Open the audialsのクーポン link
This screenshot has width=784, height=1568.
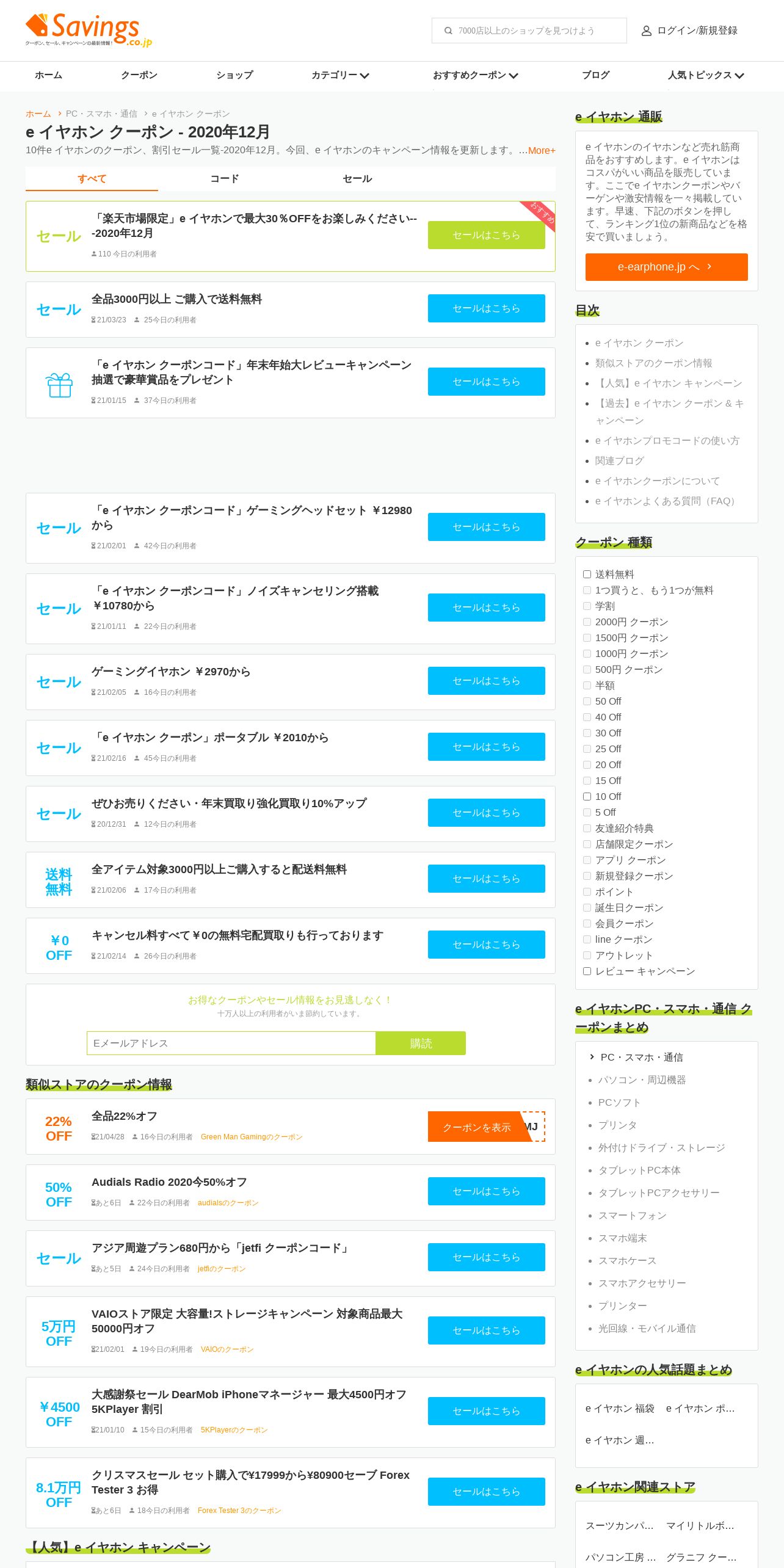point(228,1203)
